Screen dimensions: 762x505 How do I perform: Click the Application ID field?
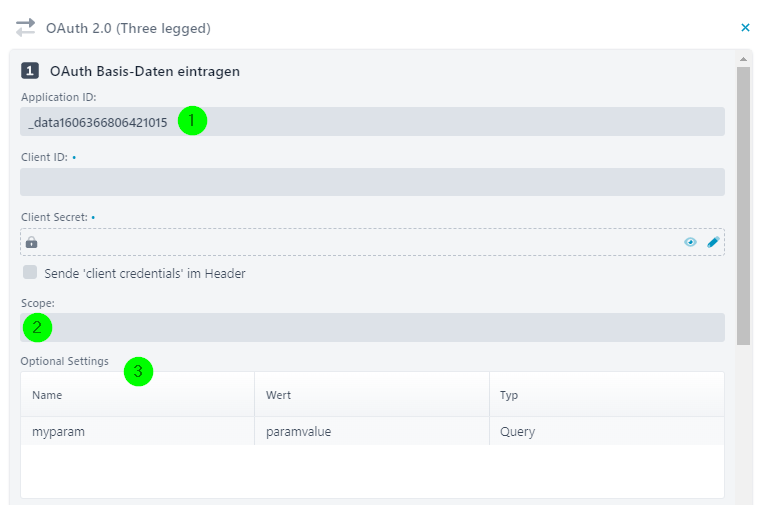pos(372,122)
